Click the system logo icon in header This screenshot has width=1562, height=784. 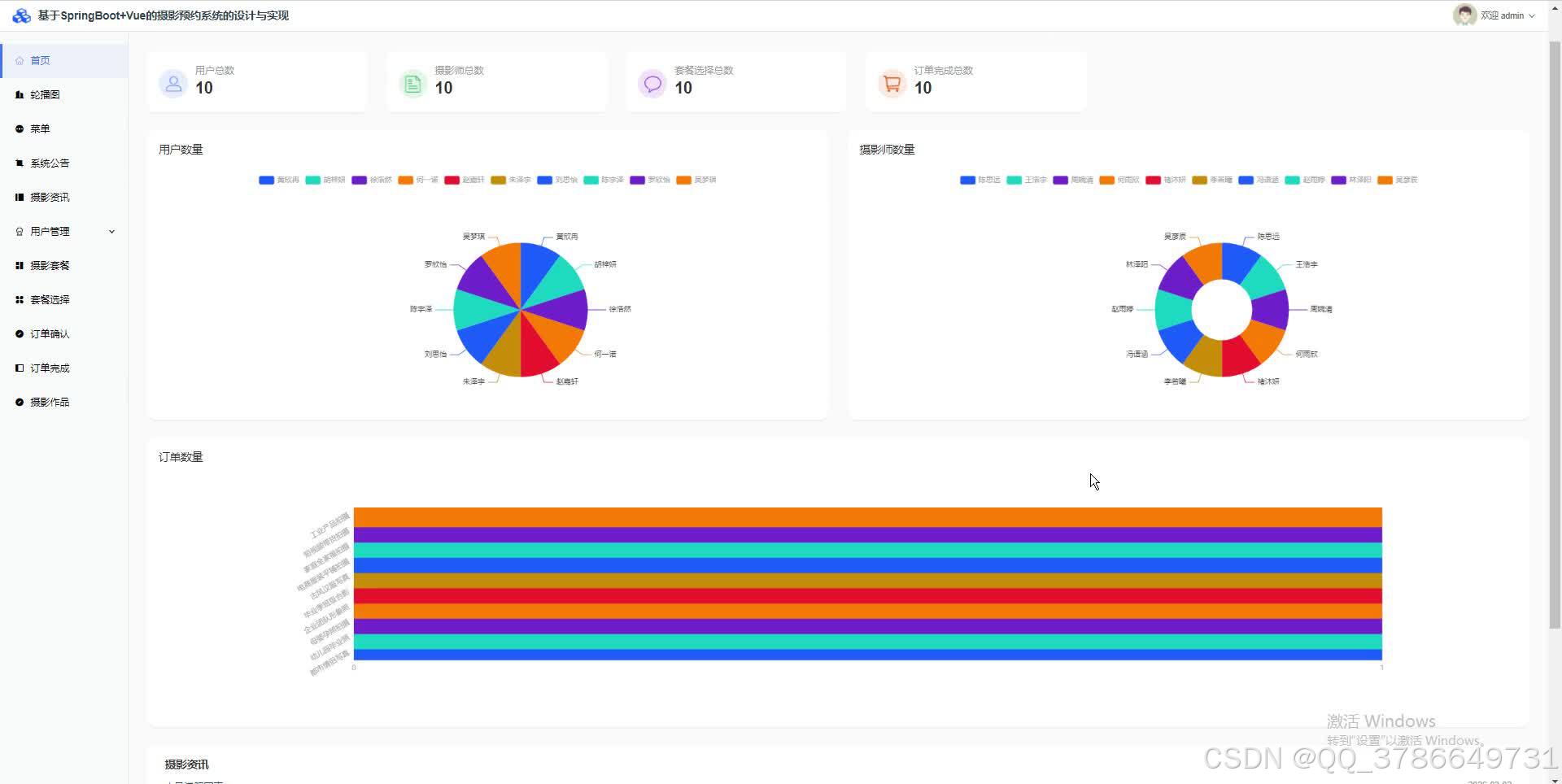click(21, 15)
